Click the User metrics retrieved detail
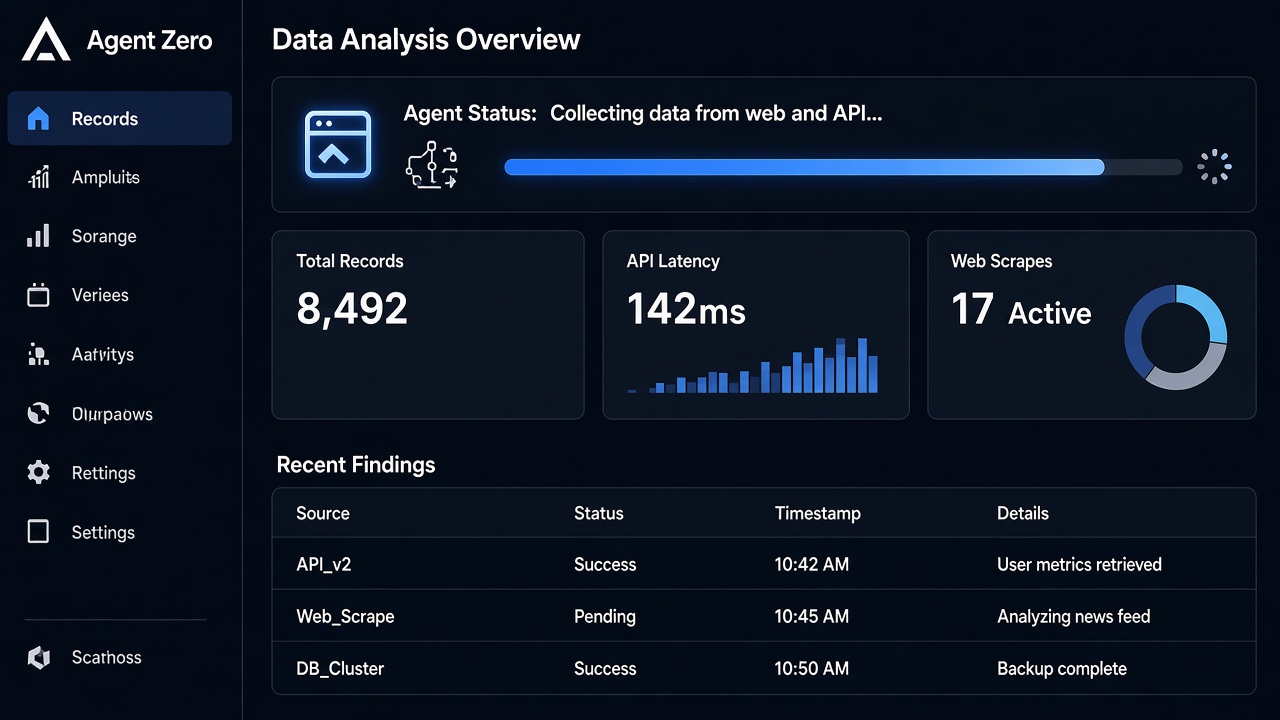This screenshot has width=1280, height=720. (x=1079, y=564)
